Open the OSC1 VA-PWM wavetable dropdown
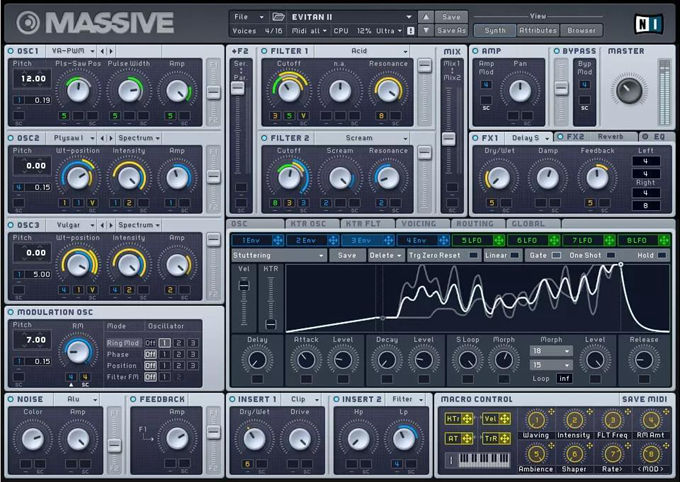The width and height of the screenshot is (680, 482). 71,51
